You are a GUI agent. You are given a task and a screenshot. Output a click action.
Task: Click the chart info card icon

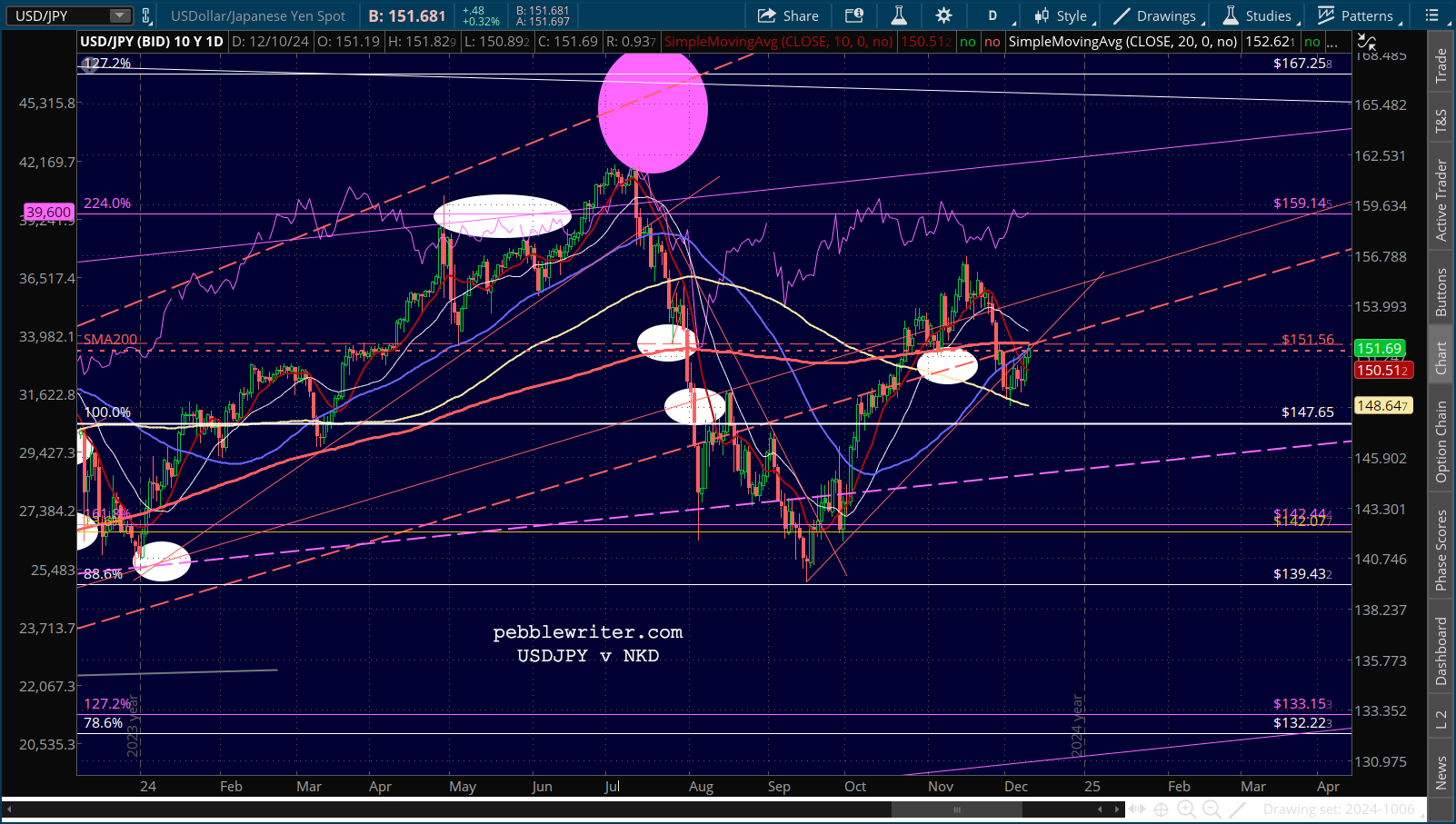pyautogui.click(x=853, y=15)
